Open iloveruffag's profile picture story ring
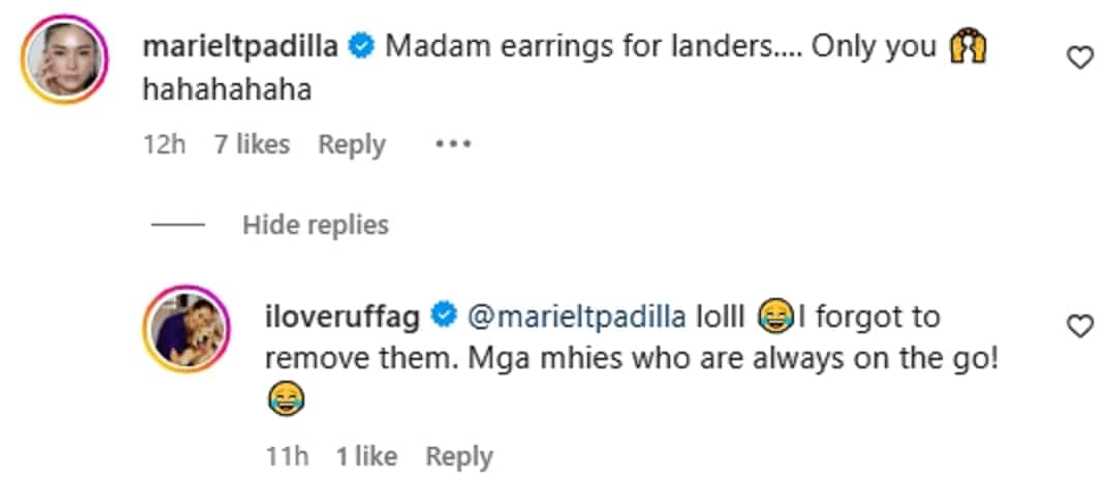 tap(185, 328)
